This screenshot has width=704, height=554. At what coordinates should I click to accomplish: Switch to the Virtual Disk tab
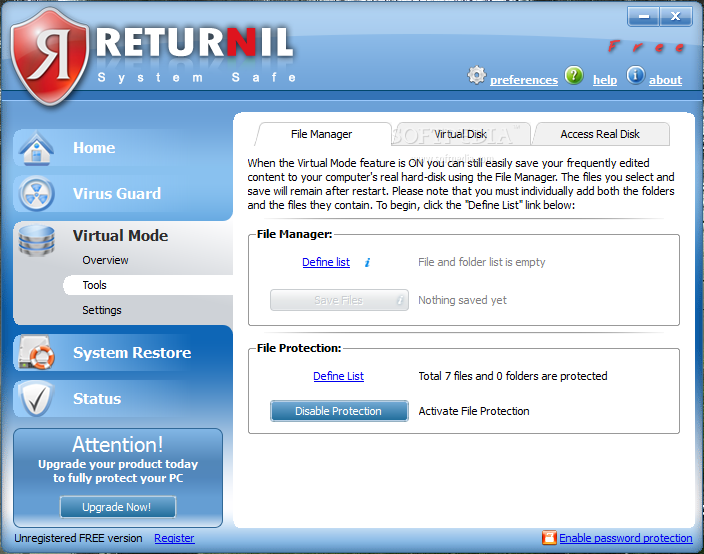pos(461,134)
